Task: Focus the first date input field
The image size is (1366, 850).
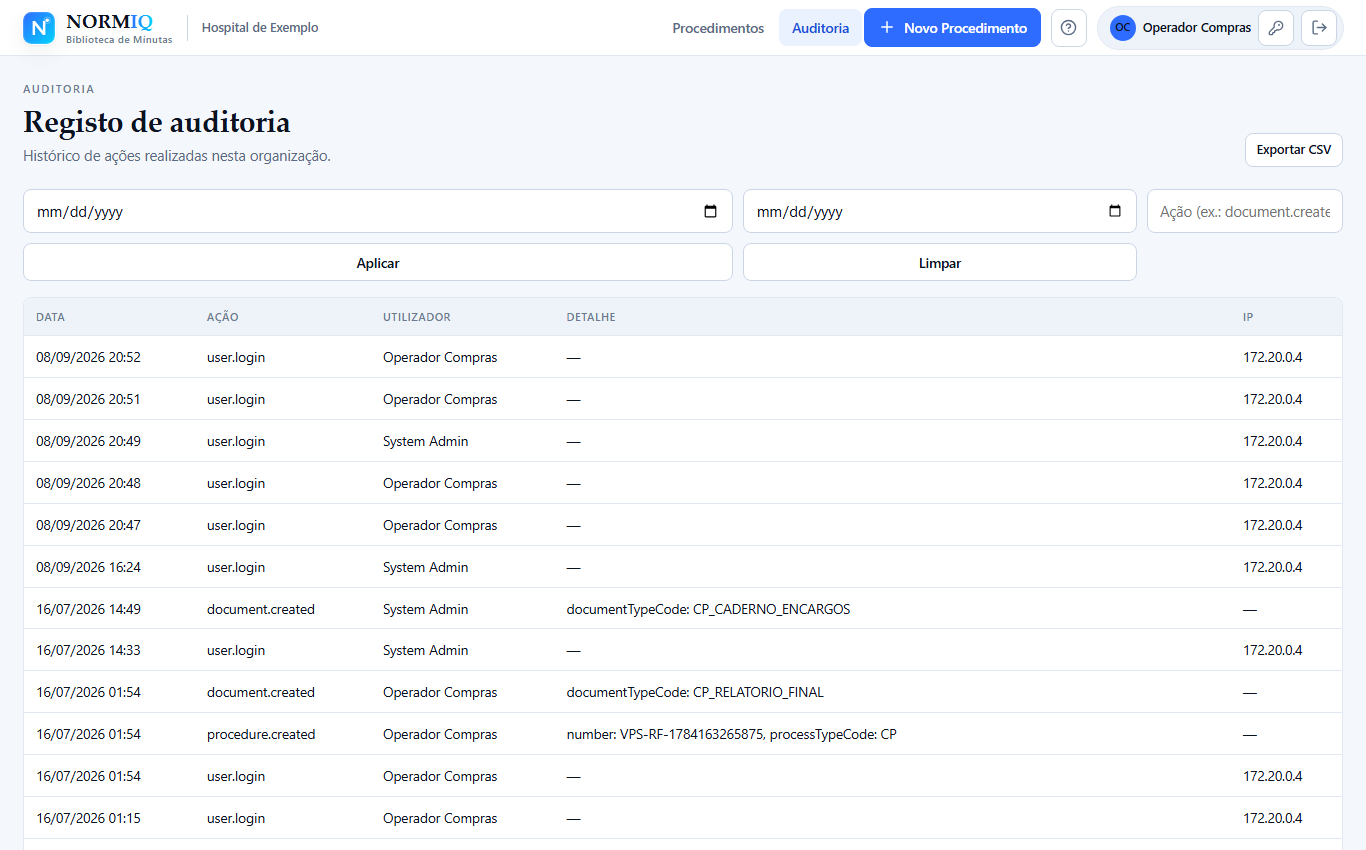Action: [x=378, y=212]
